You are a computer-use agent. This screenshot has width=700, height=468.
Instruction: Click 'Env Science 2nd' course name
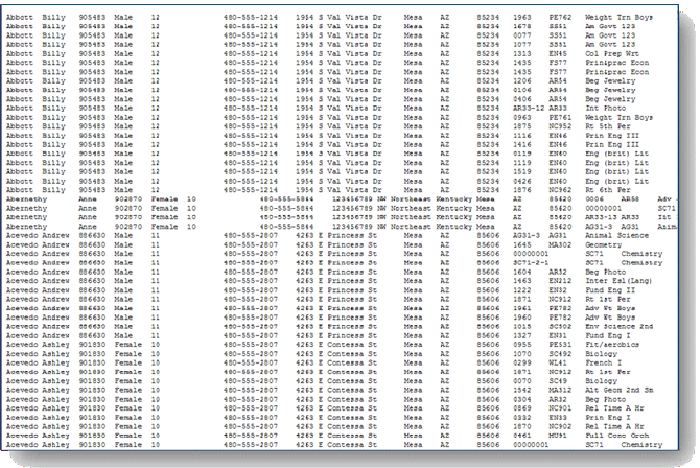tap(619, 326)
